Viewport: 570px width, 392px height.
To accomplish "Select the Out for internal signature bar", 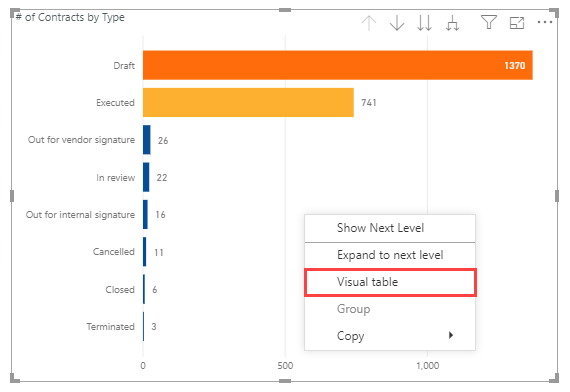I will pyautogui.click(x=145, y=214).
